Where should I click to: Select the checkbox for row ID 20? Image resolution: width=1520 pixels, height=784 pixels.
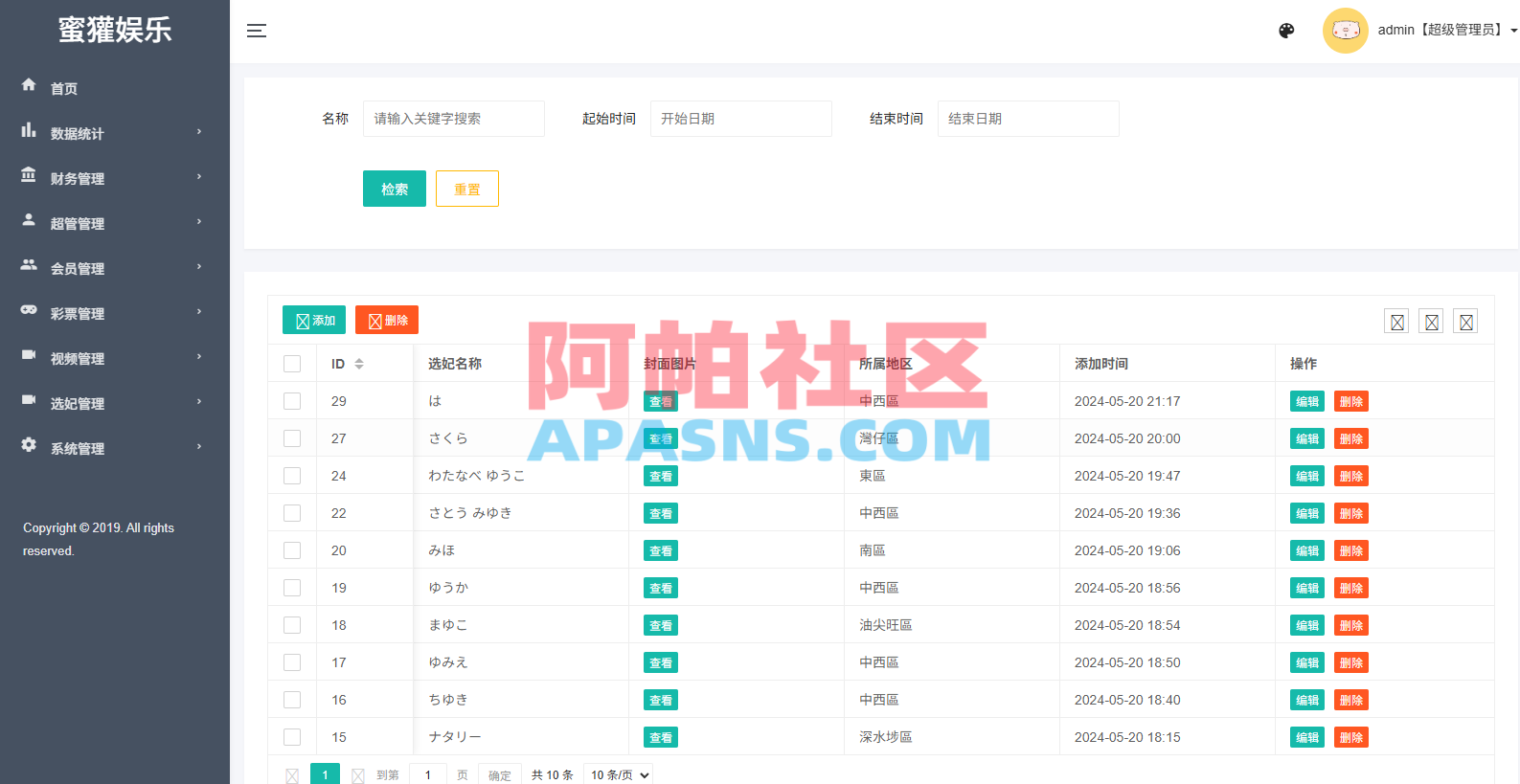(x=292, y=550)
